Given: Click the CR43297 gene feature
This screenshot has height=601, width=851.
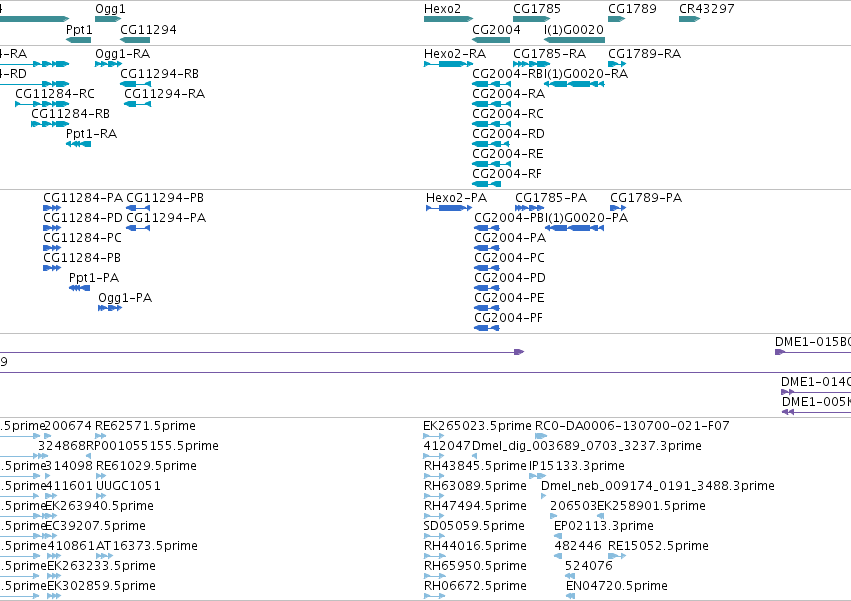Looking at the screenshot, I should coord(690,19).
